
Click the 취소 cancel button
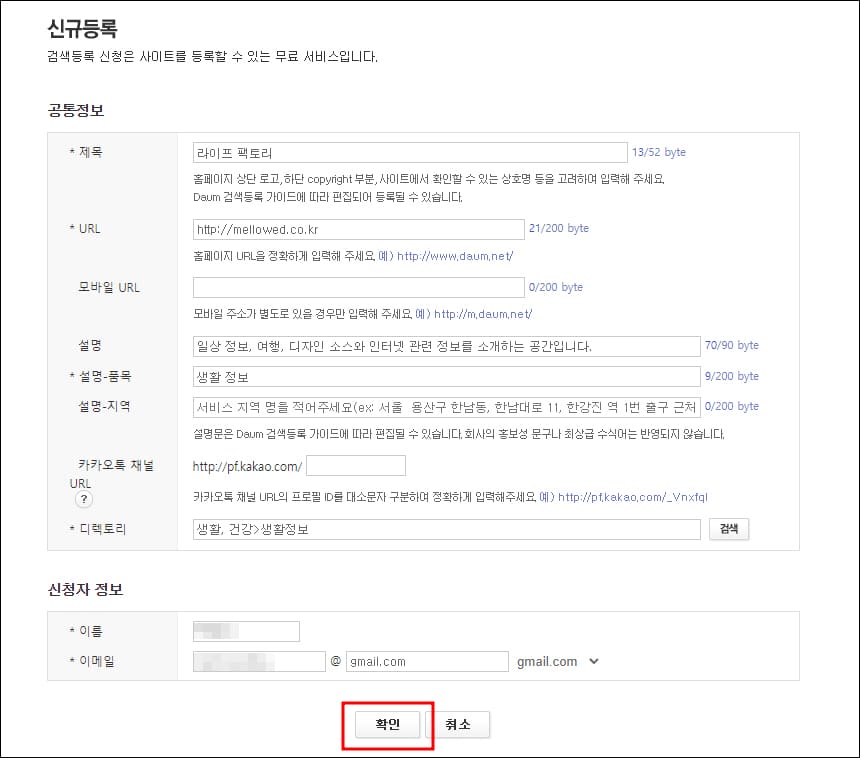click(459, 725)
